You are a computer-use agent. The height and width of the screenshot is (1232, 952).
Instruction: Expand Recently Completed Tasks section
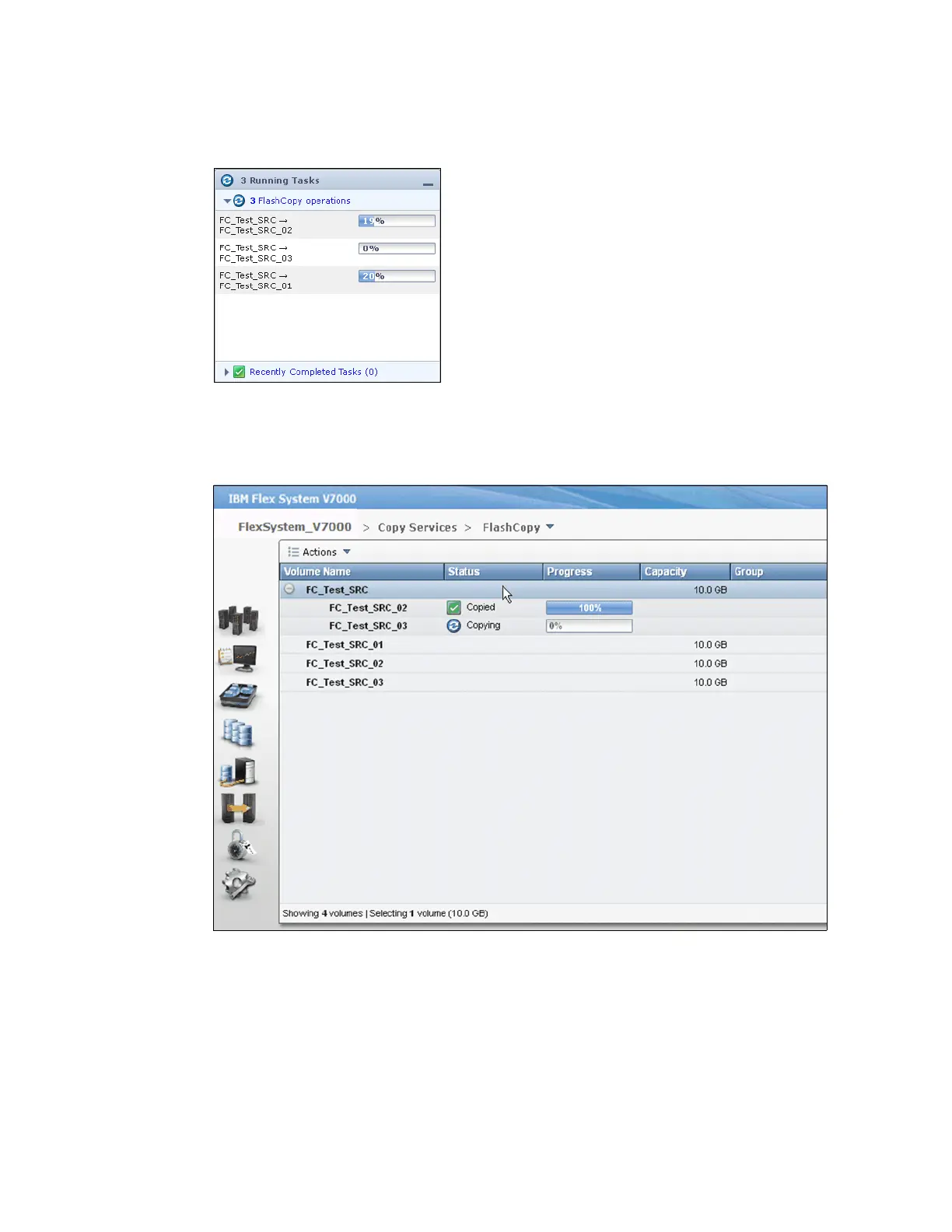226,372
